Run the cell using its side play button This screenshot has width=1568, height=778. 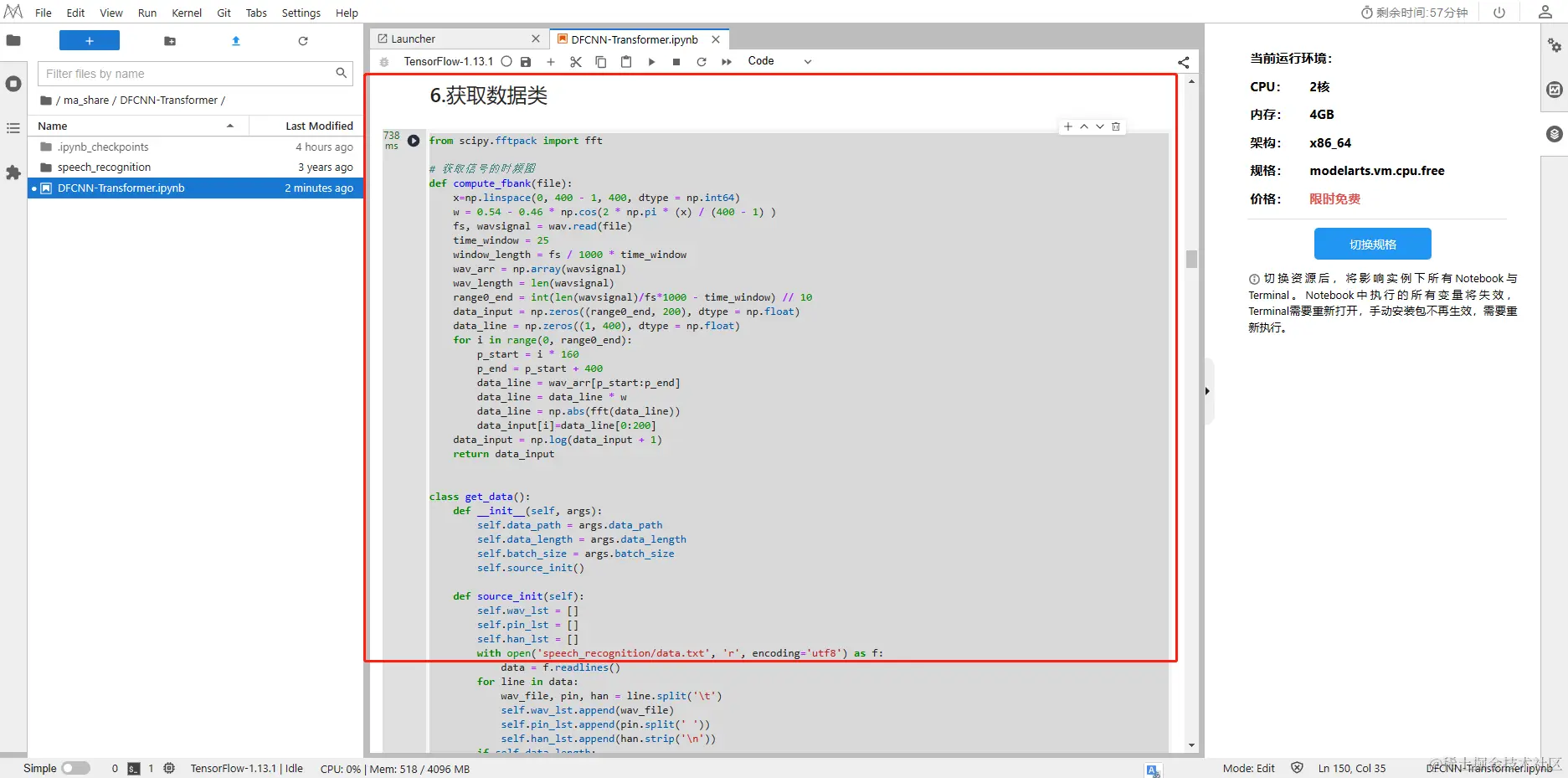(x=414, y=141)
